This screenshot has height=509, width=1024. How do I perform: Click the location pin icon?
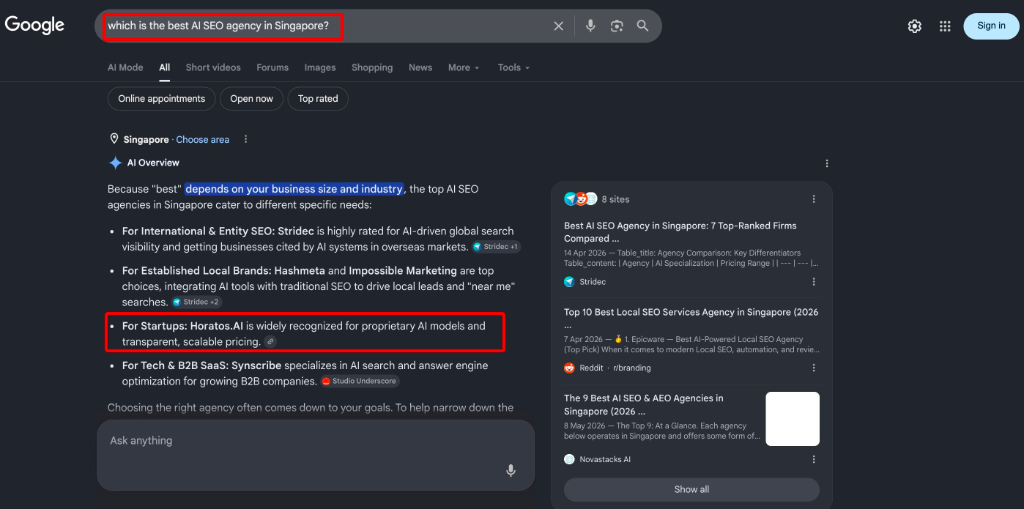point(114,139)
